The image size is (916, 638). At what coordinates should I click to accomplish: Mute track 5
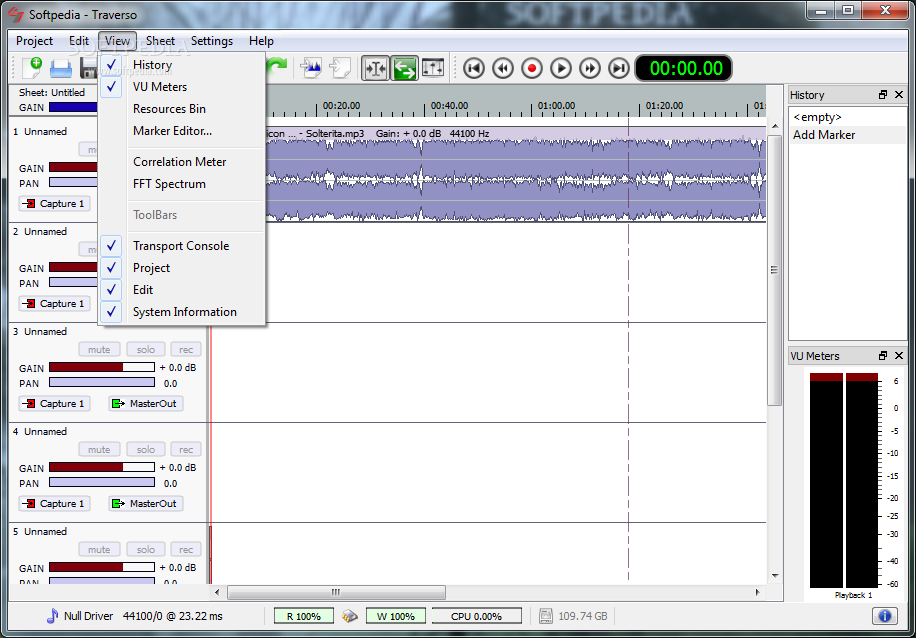click(x=99, y=549)
